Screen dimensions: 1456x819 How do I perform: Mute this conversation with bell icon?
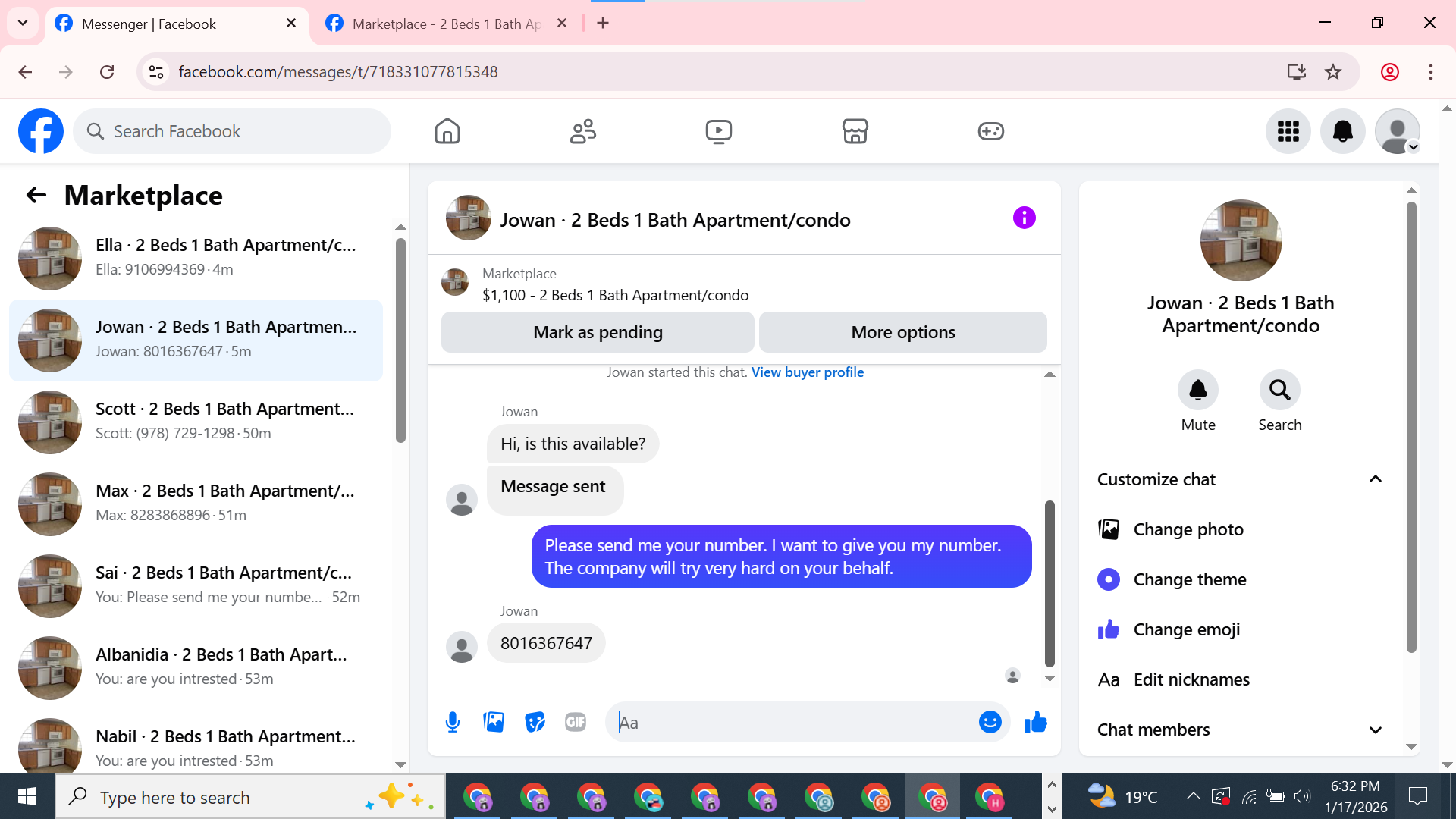pyautogui.click(x=1197, y=391)
